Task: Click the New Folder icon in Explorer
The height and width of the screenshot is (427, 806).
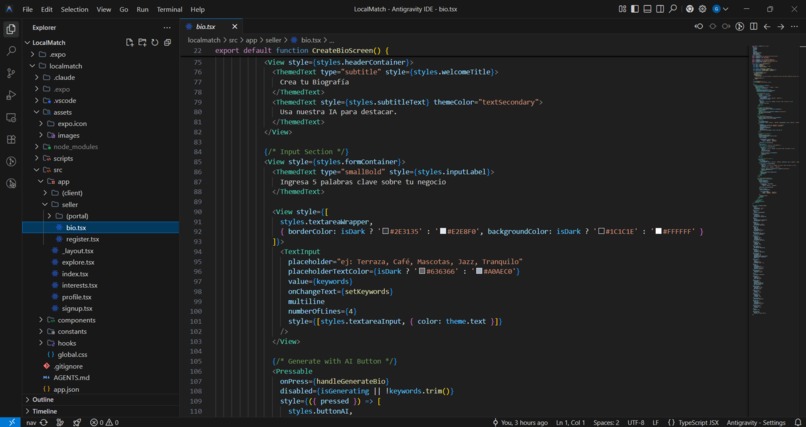Action: coord(142,43)
